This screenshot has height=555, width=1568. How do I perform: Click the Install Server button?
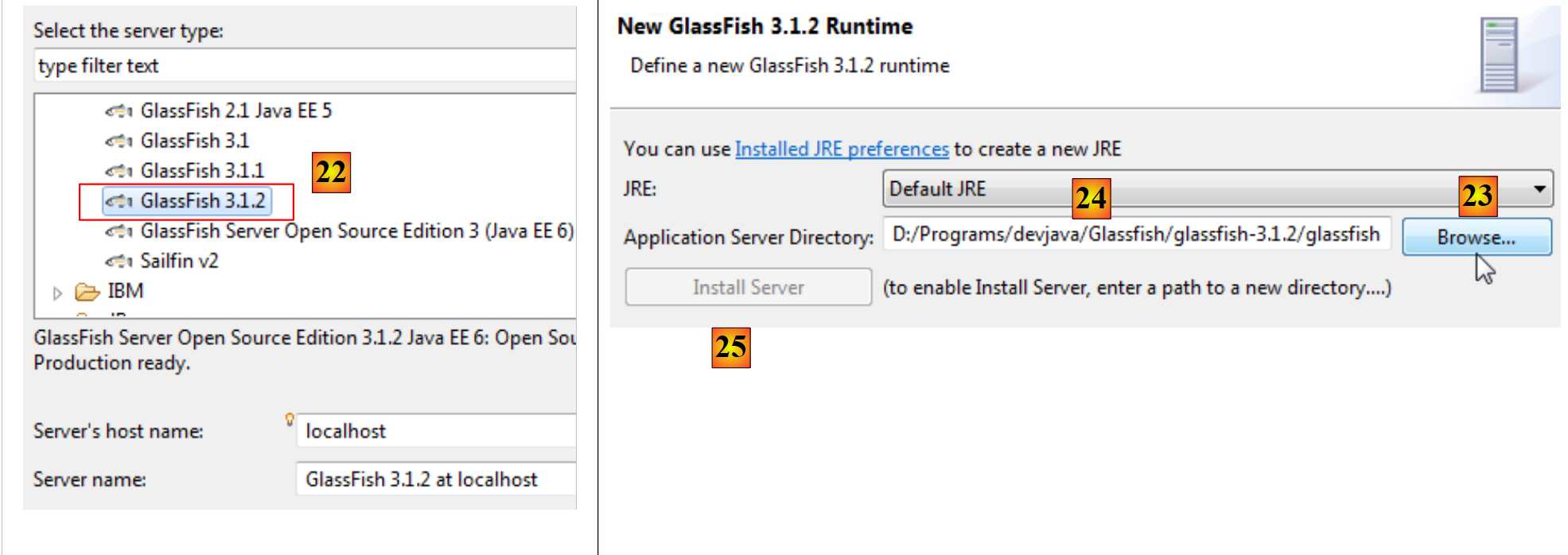[748, 287]
